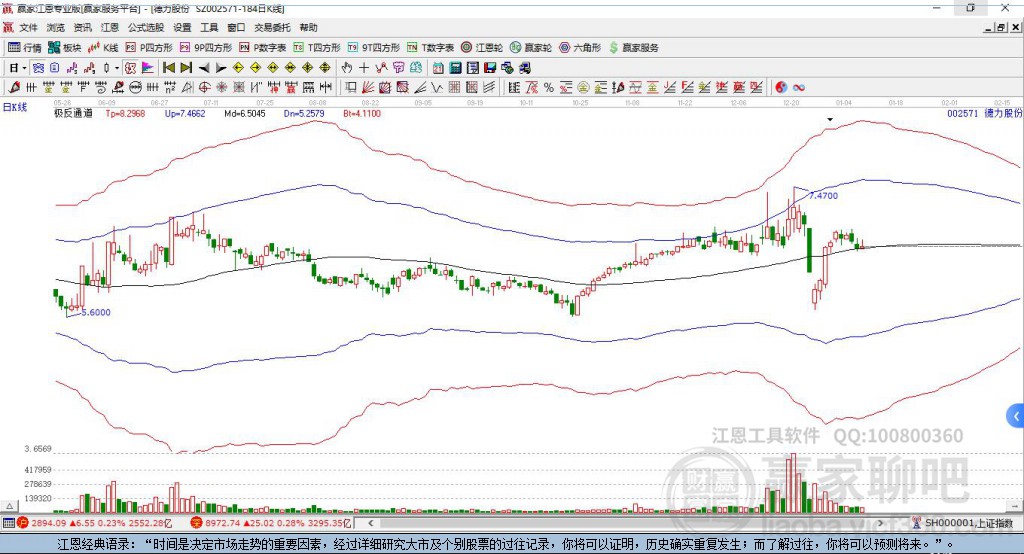Screen dimensions: 1024x554
Task: Click the status bar grid icon
Action: tap(8, 523)
